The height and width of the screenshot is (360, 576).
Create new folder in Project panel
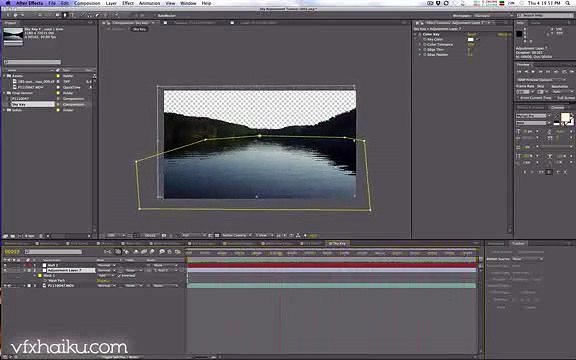12,236
